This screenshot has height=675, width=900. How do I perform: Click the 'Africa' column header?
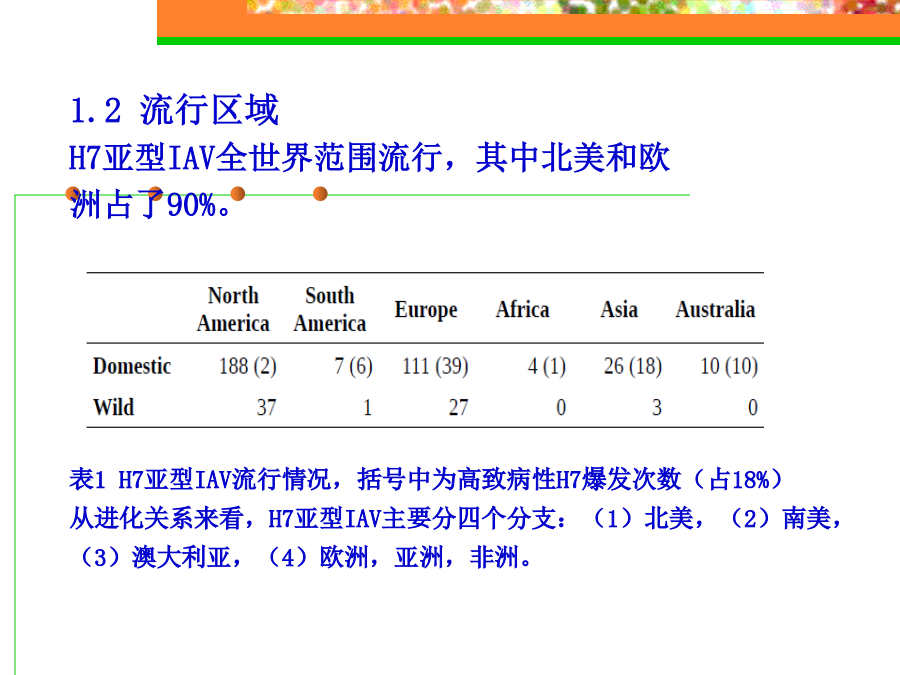522,309
